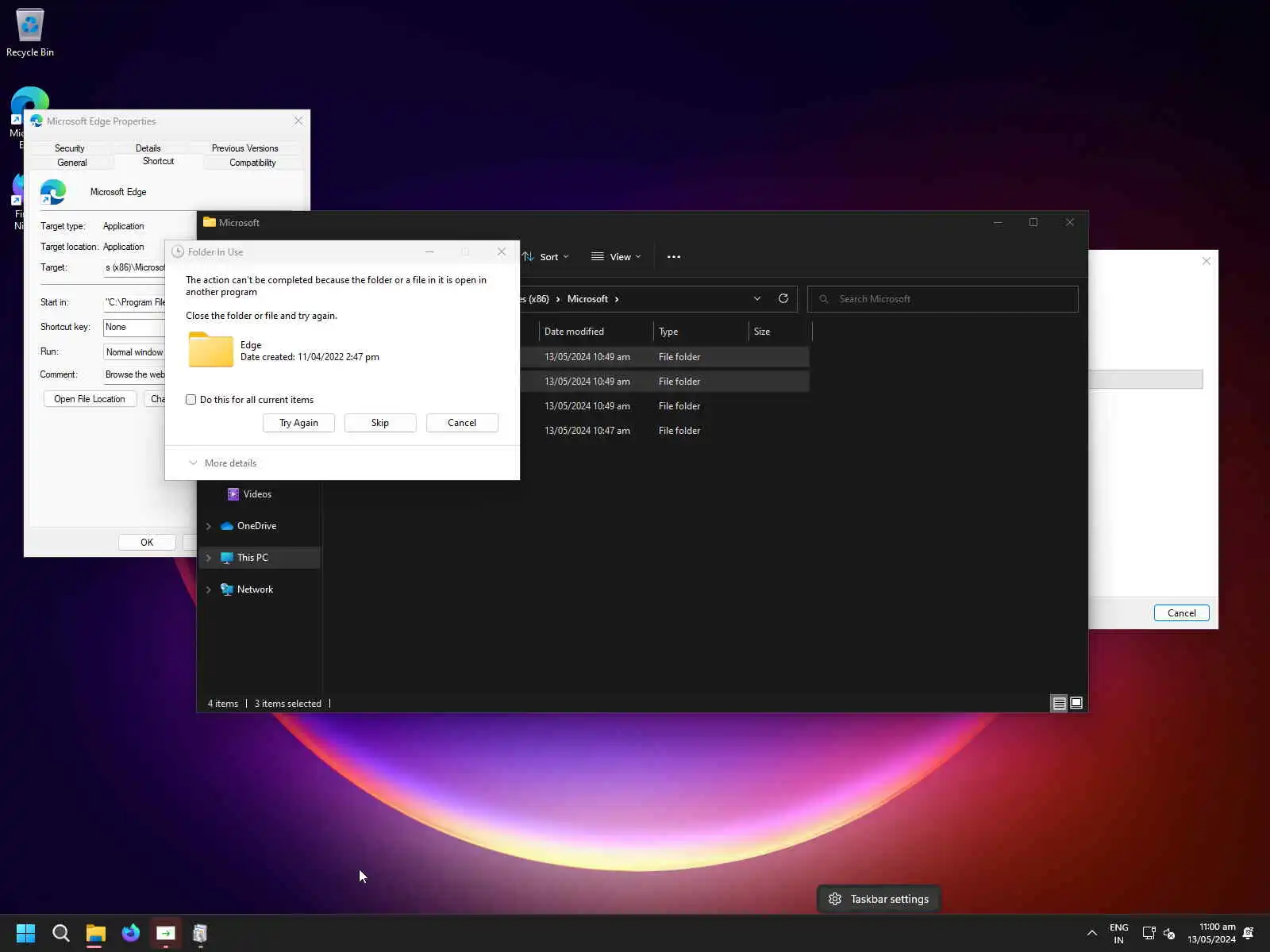1270x952 pixels.
Task: Open the Windows Start menu
Action: point(25,933)
